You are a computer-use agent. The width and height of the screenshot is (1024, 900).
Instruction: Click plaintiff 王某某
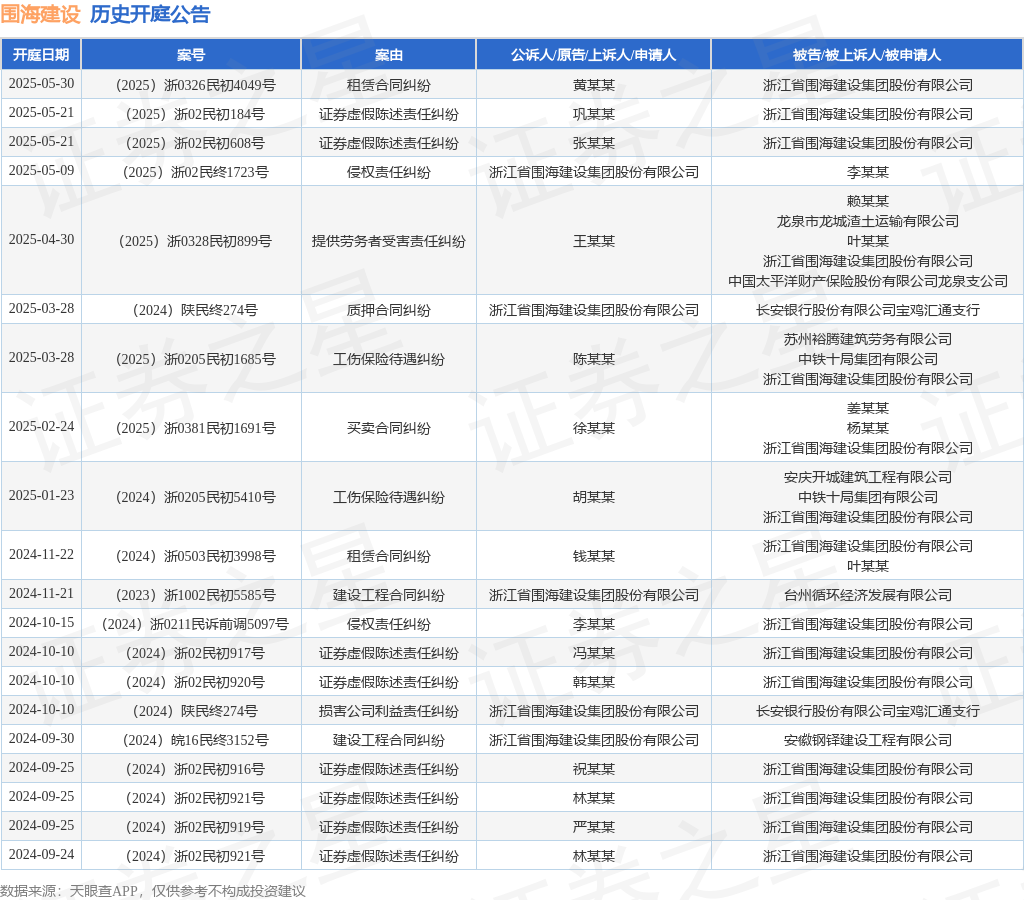(x=594, y=241)
